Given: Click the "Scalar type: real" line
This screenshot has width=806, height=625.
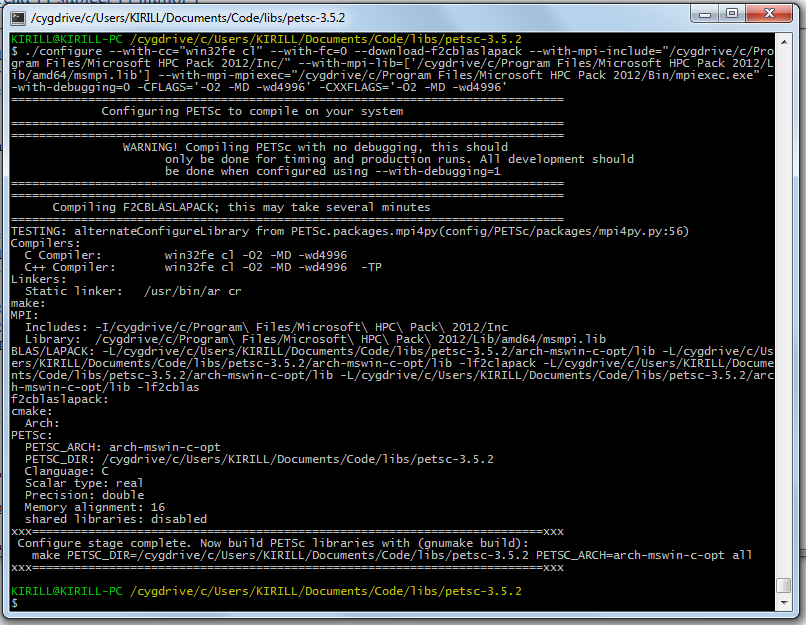Looking at the screenshot, I should click(84, 483).
